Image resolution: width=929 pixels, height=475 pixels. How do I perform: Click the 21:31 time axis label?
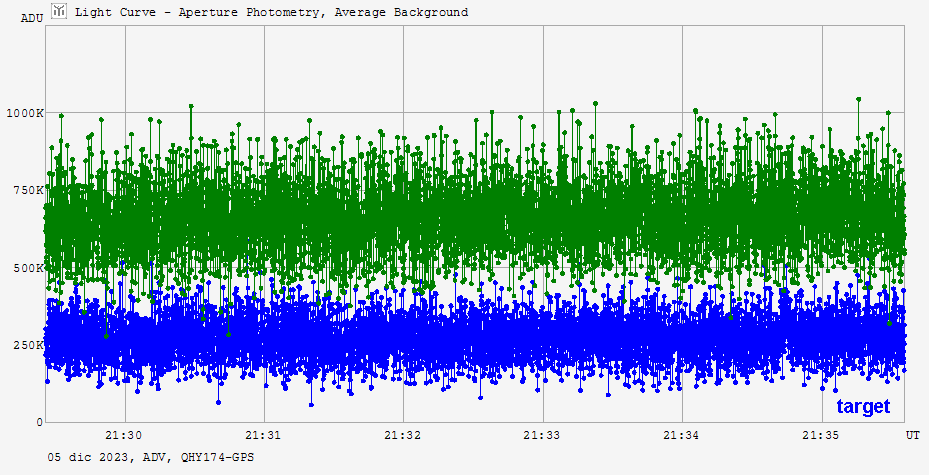[263, 435]
